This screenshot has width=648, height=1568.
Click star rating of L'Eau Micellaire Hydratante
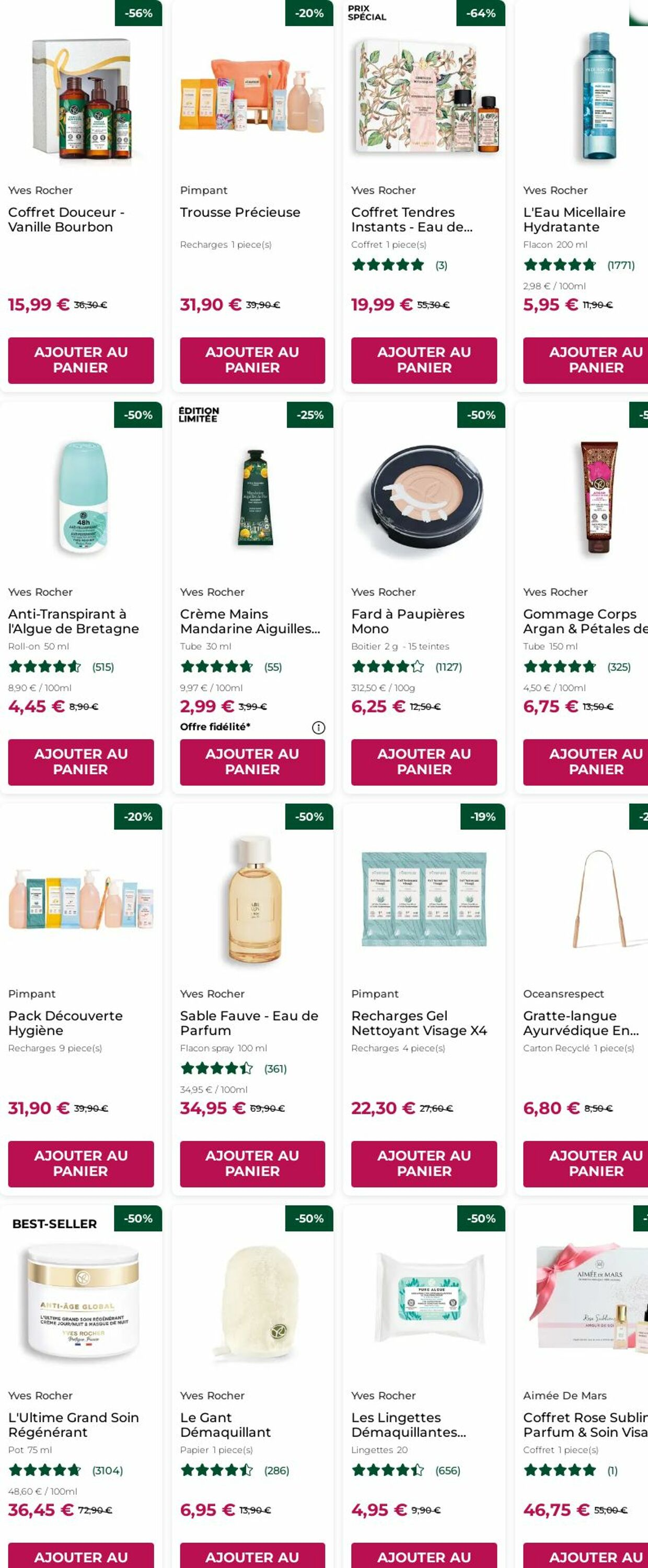tap(560, 265)
